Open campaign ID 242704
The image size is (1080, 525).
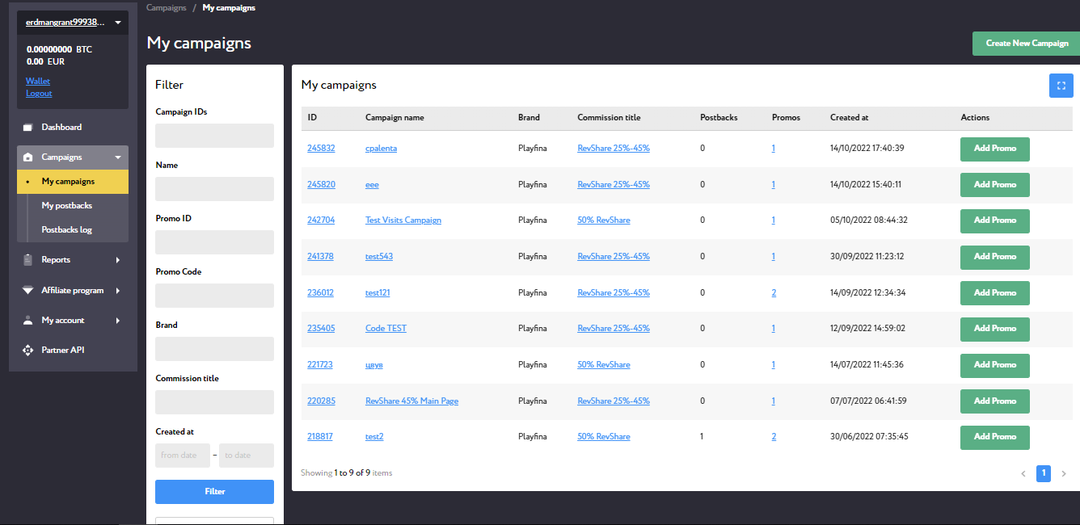tap(321, 220)
